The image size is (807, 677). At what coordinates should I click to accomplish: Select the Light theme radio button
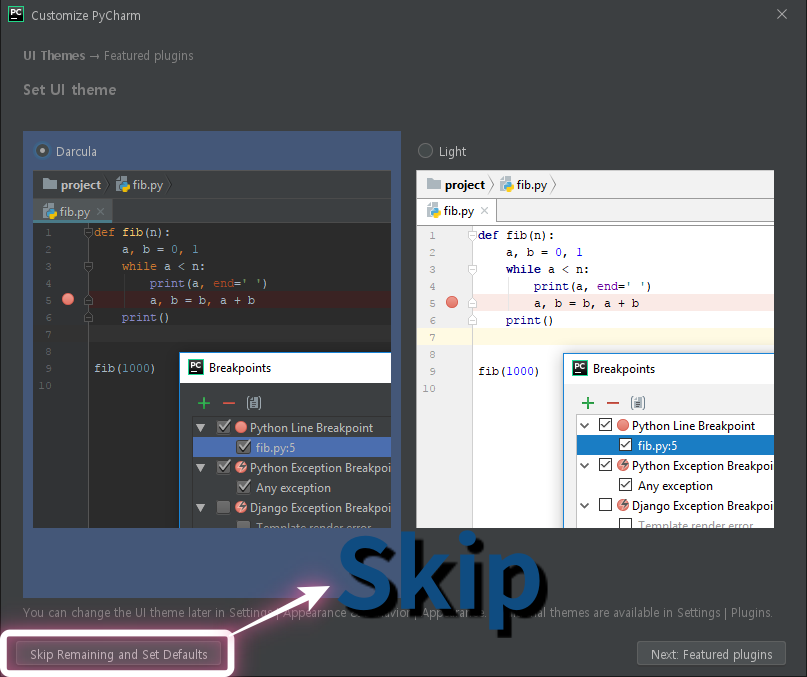425,151
